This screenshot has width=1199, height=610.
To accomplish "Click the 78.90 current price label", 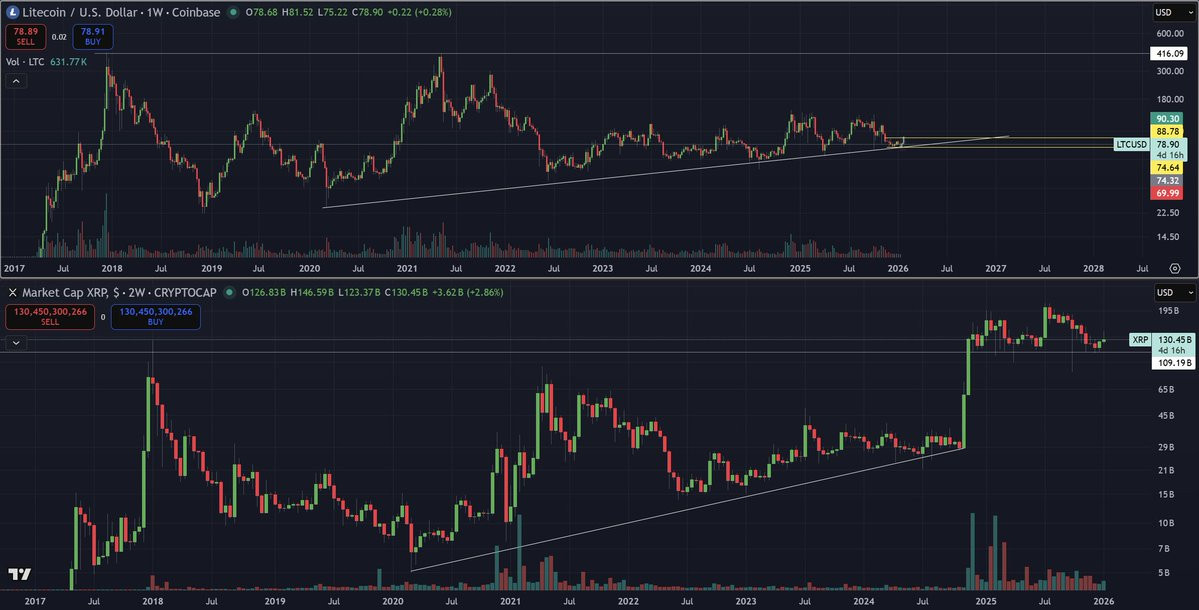I will [x=1168, y=144].
